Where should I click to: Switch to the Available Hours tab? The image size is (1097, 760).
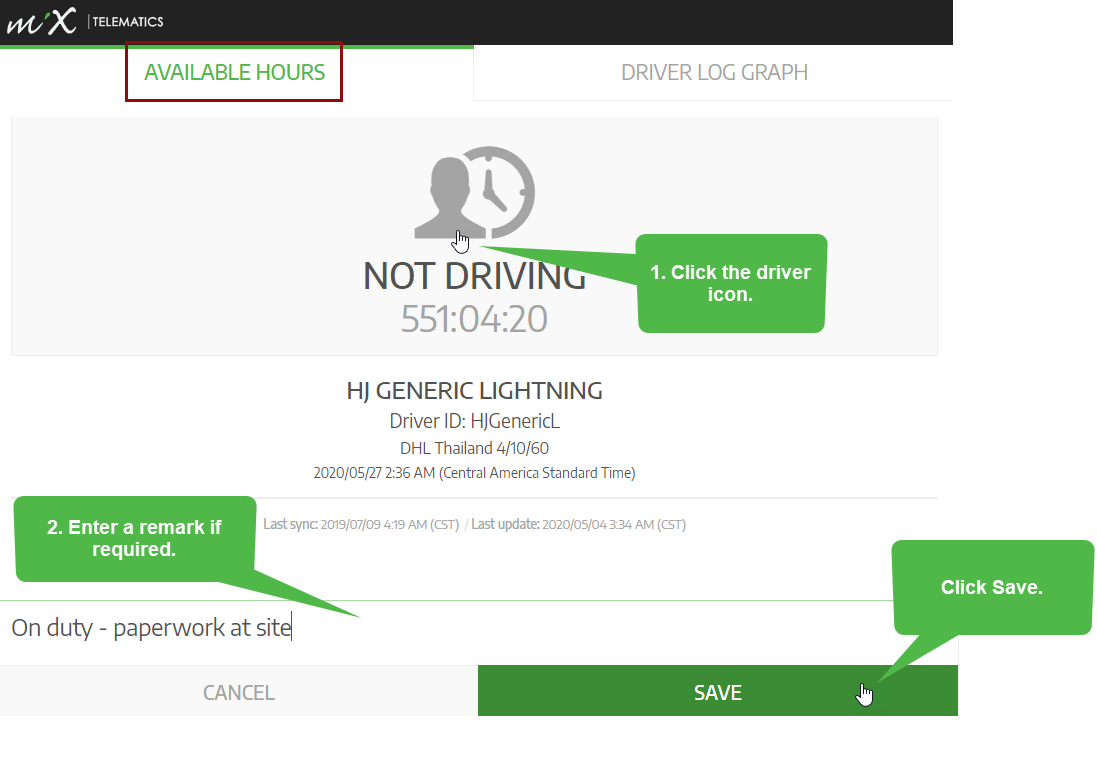tap(234, 72)
